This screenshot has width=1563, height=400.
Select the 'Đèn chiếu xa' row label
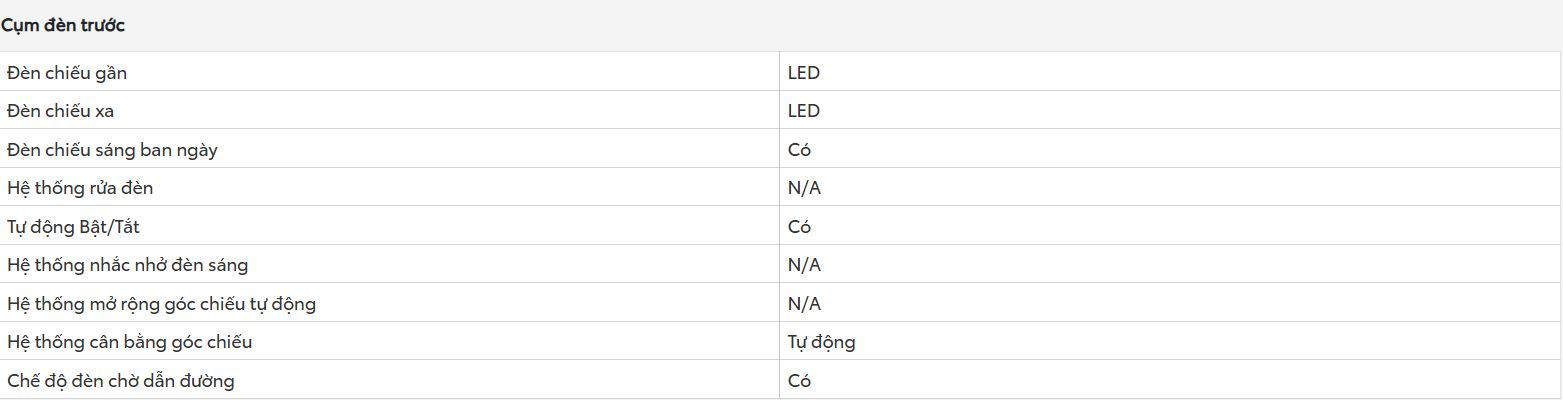(61, 111)
